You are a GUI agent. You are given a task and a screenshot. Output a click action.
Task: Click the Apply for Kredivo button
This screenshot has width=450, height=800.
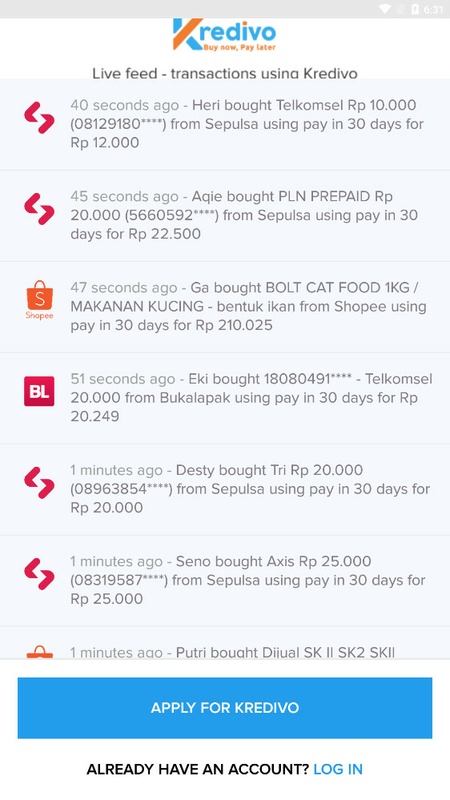[225, 708]
